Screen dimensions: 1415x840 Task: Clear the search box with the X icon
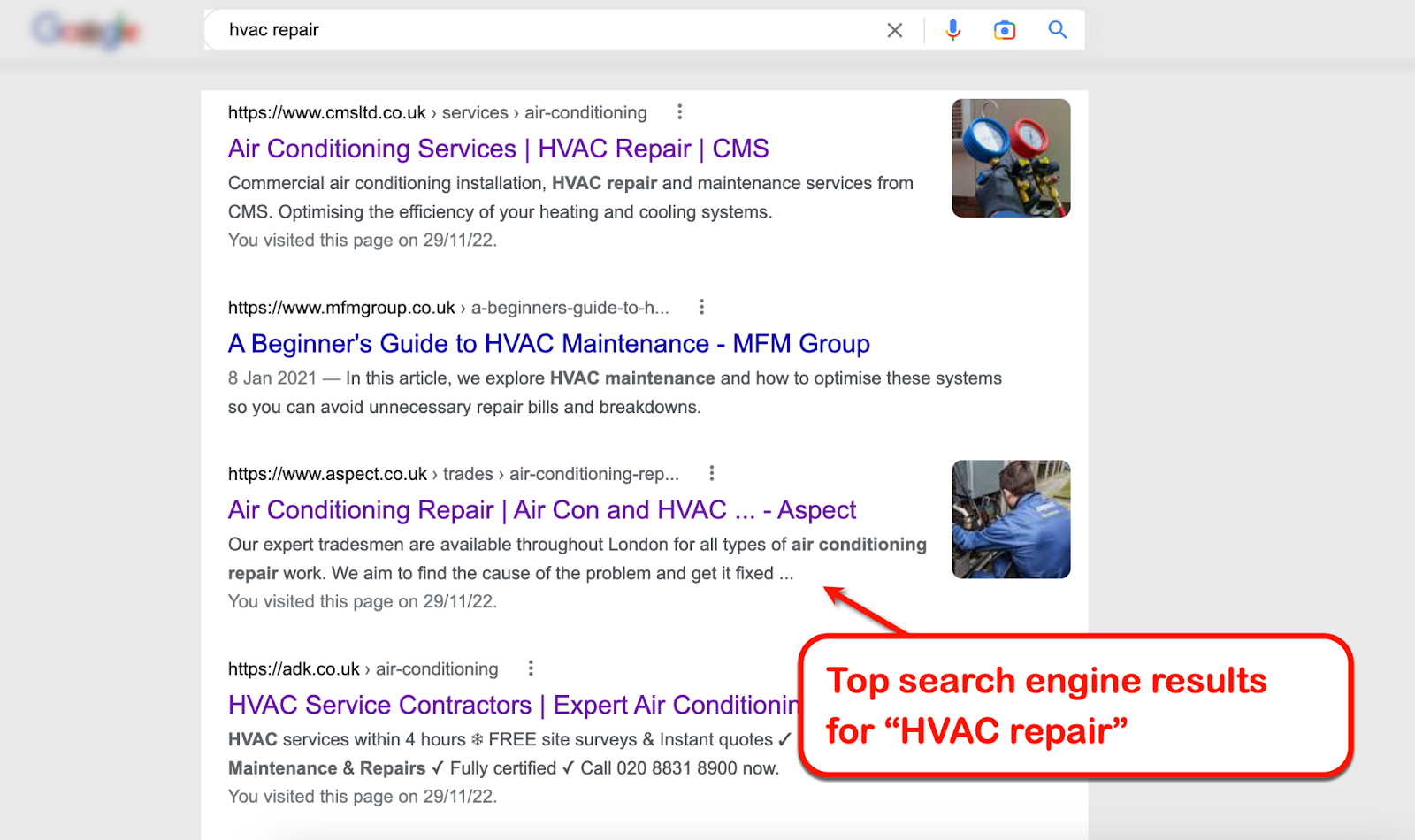pos(895,31)
